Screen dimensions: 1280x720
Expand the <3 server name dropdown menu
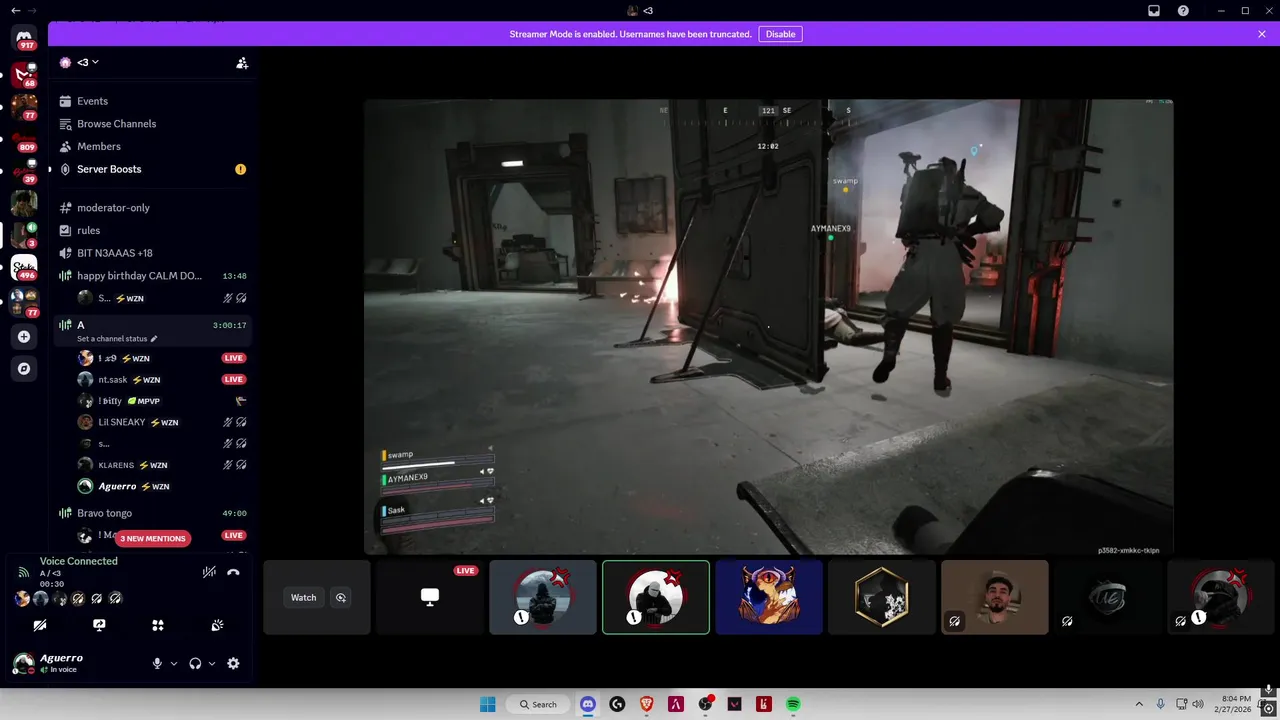88,62
